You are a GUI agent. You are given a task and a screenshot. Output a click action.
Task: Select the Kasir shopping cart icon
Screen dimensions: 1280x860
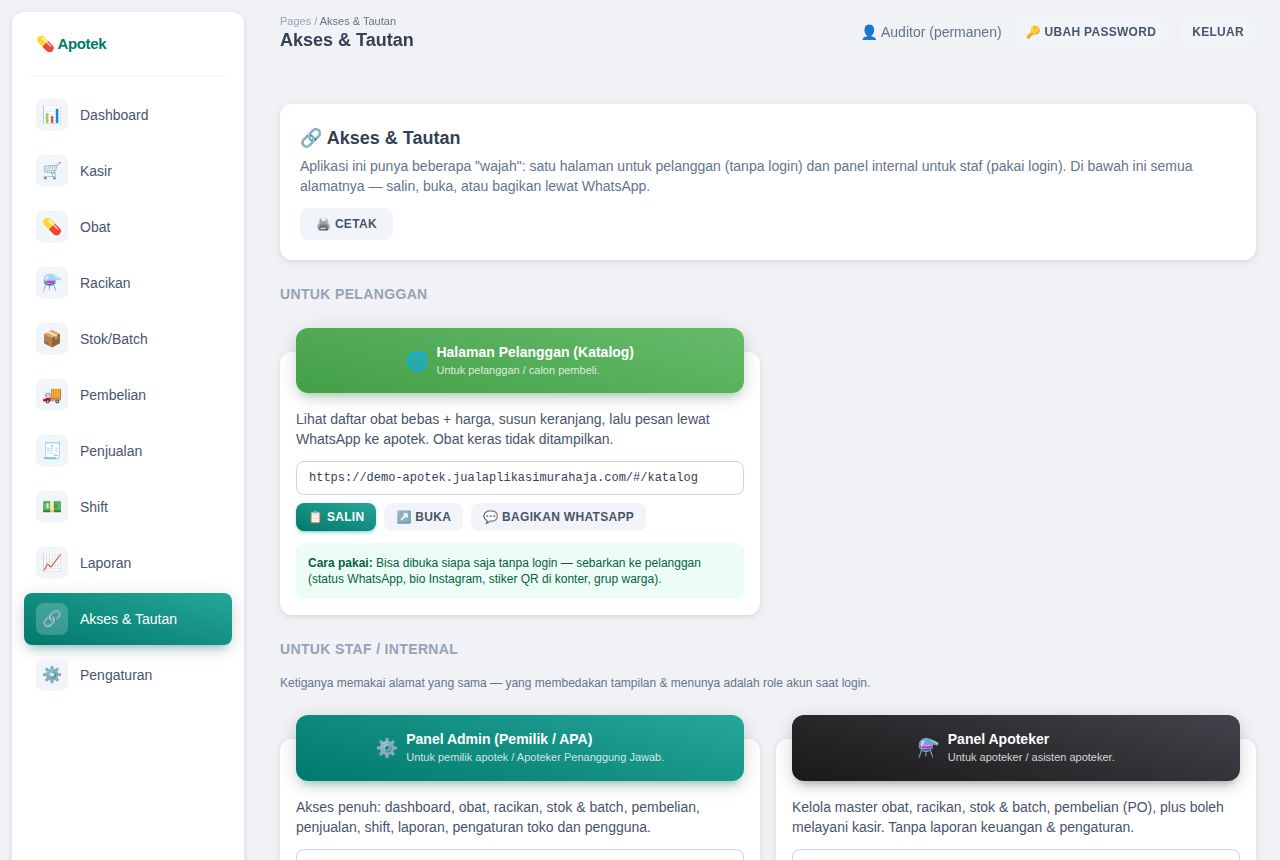pyautogui.click(x=52, y=171)
